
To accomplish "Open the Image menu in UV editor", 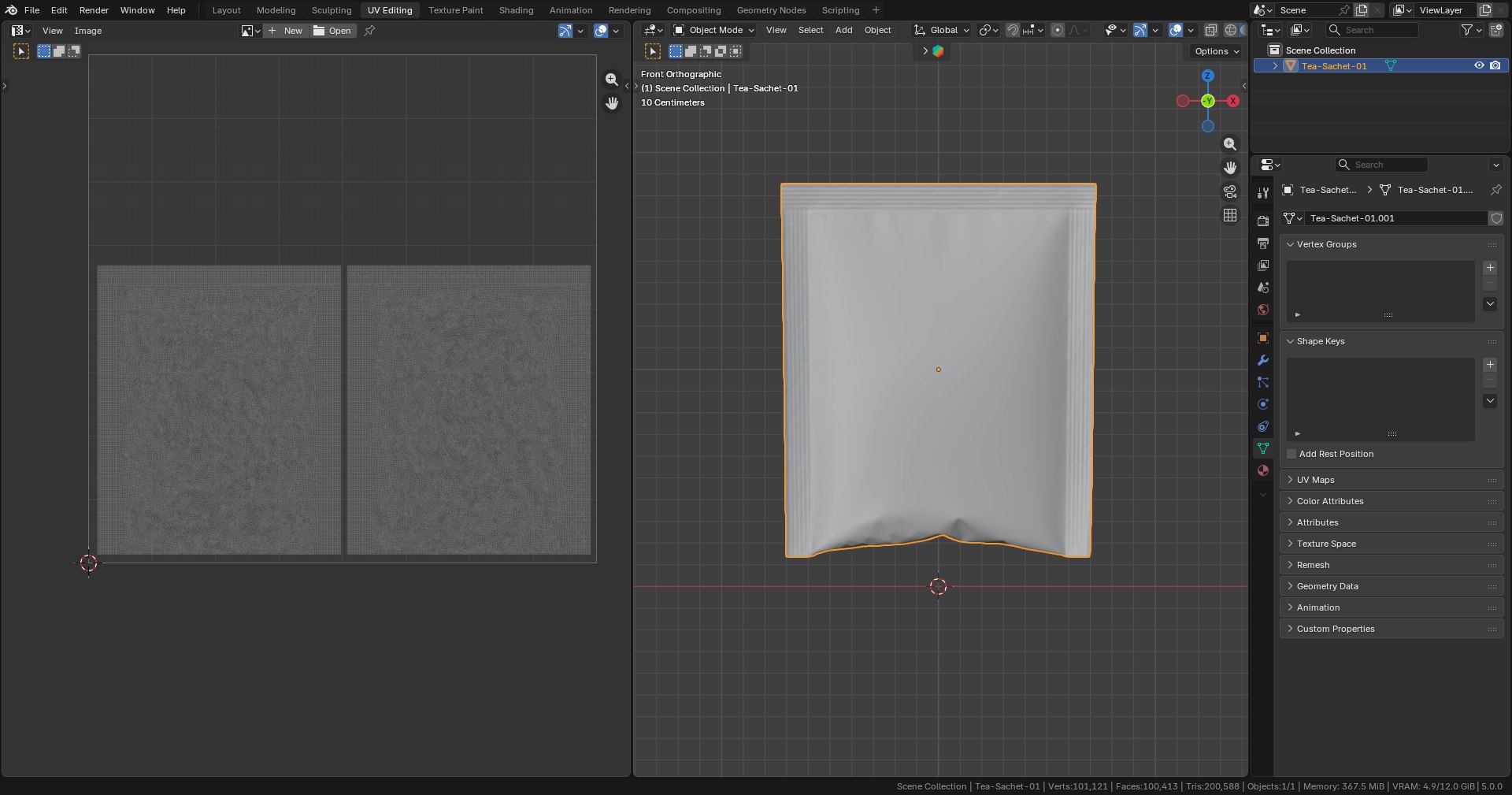I will tap(88, 31).
